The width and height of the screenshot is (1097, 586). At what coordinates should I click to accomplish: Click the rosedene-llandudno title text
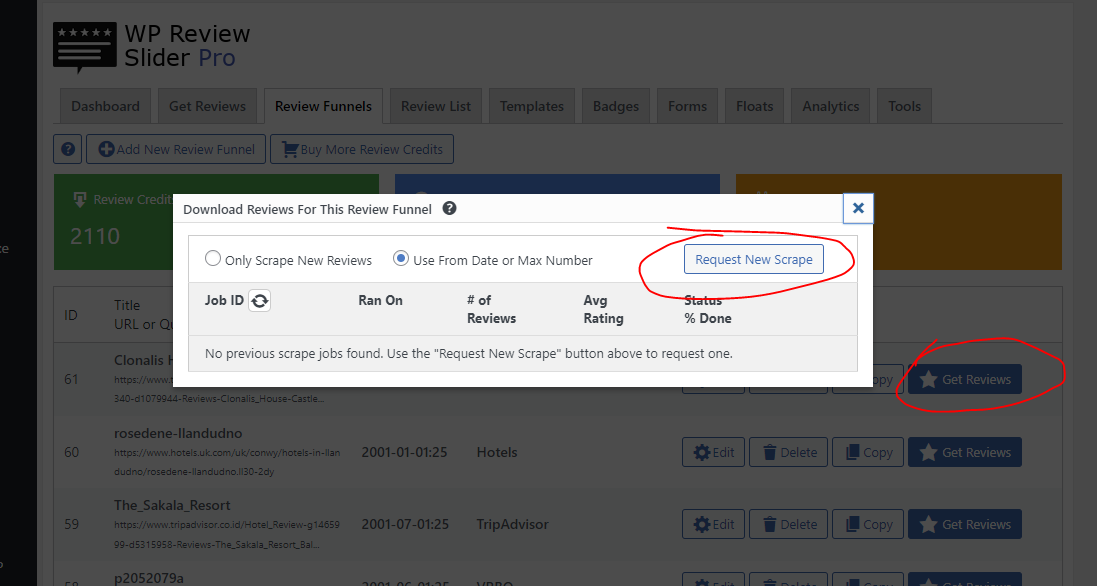click(x=178, y=434)
